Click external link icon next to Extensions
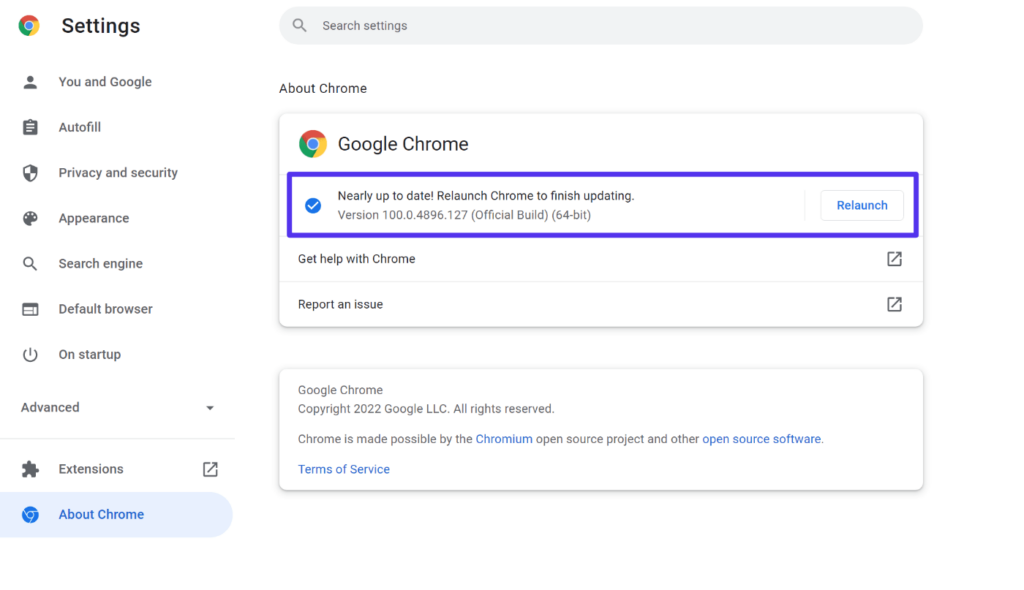 (x=210, y=468)
